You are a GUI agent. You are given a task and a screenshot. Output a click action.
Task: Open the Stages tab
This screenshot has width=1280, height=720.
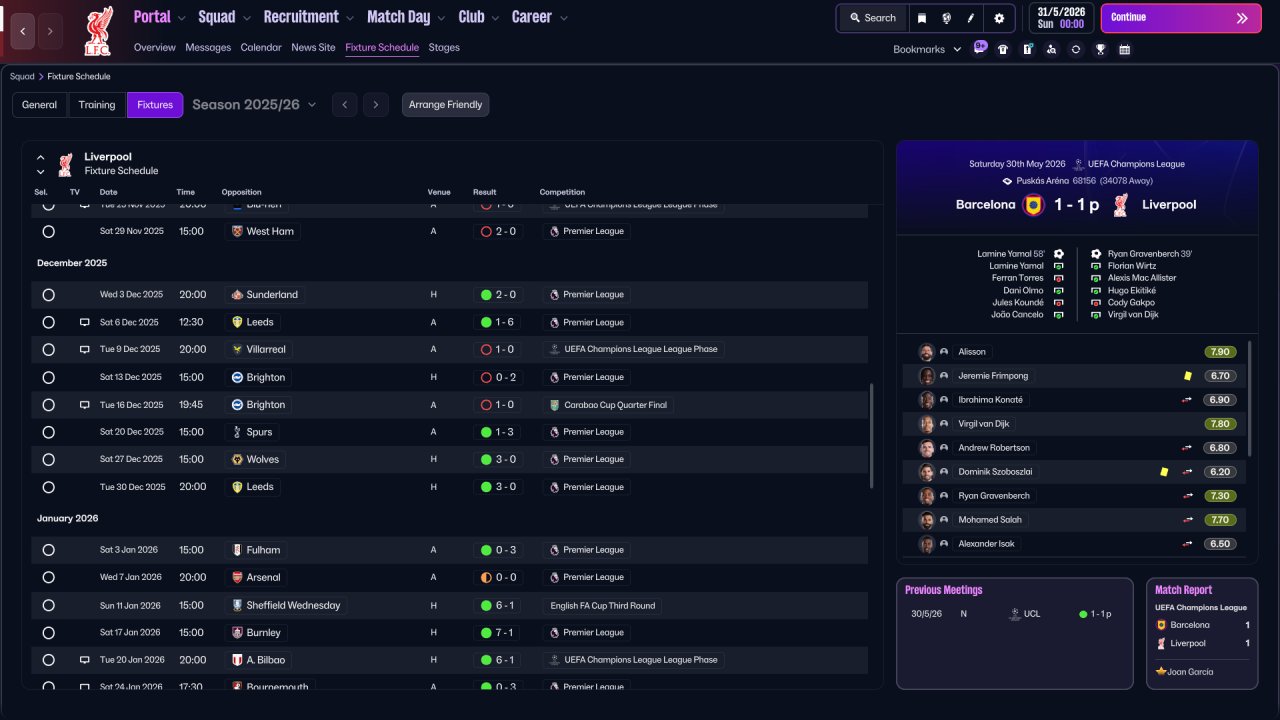(444, 47)
